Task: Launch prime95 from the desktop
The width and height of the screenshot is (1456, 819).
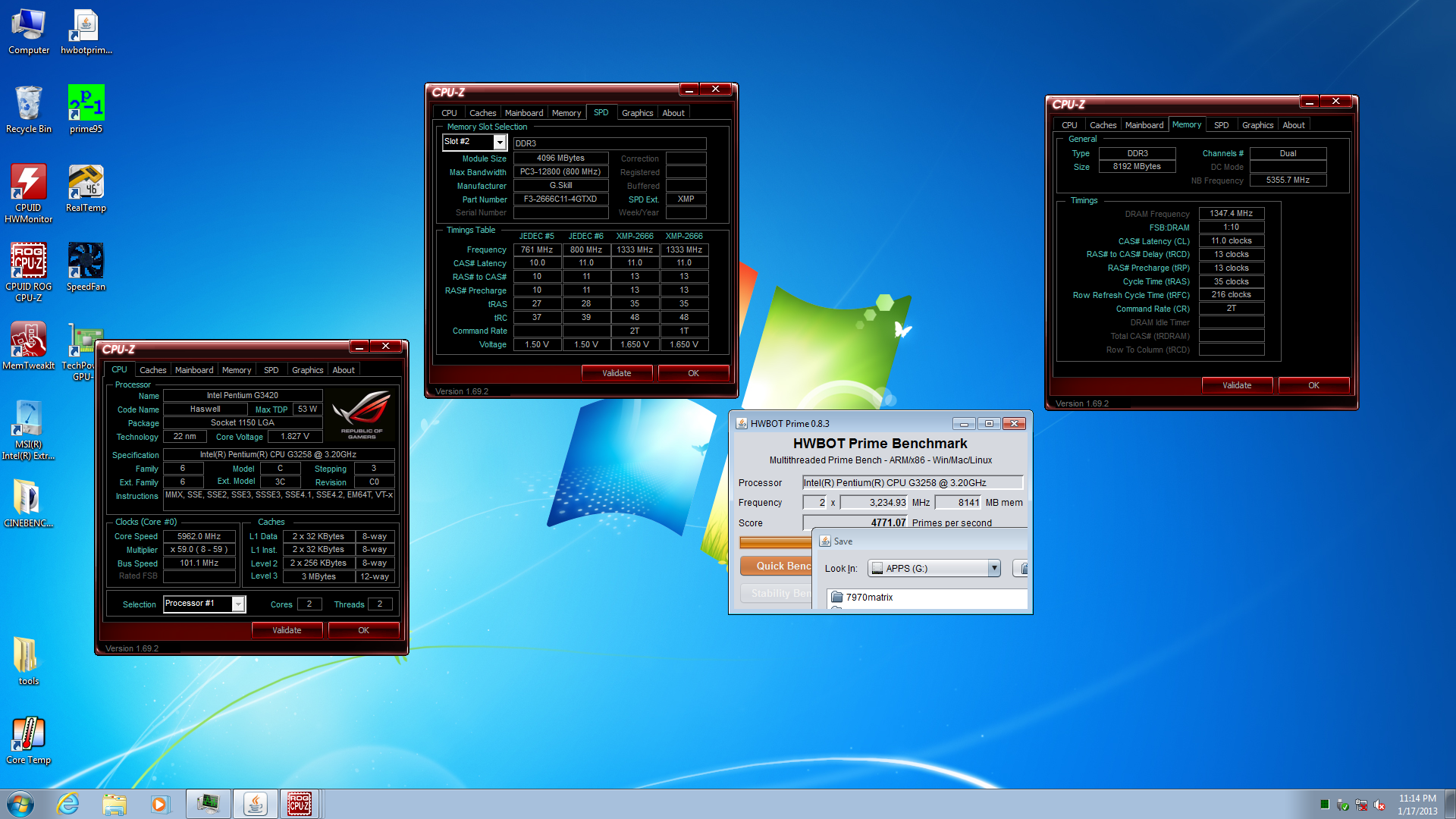Action: point(86,110)
